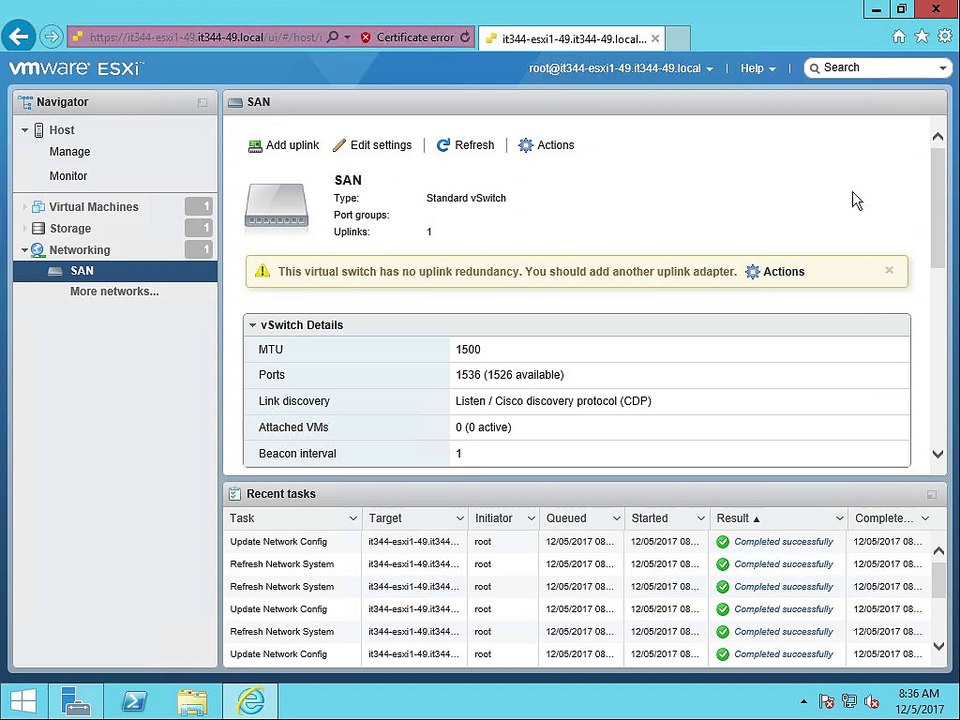Click the Networking globe icon

tap(37, 250)
